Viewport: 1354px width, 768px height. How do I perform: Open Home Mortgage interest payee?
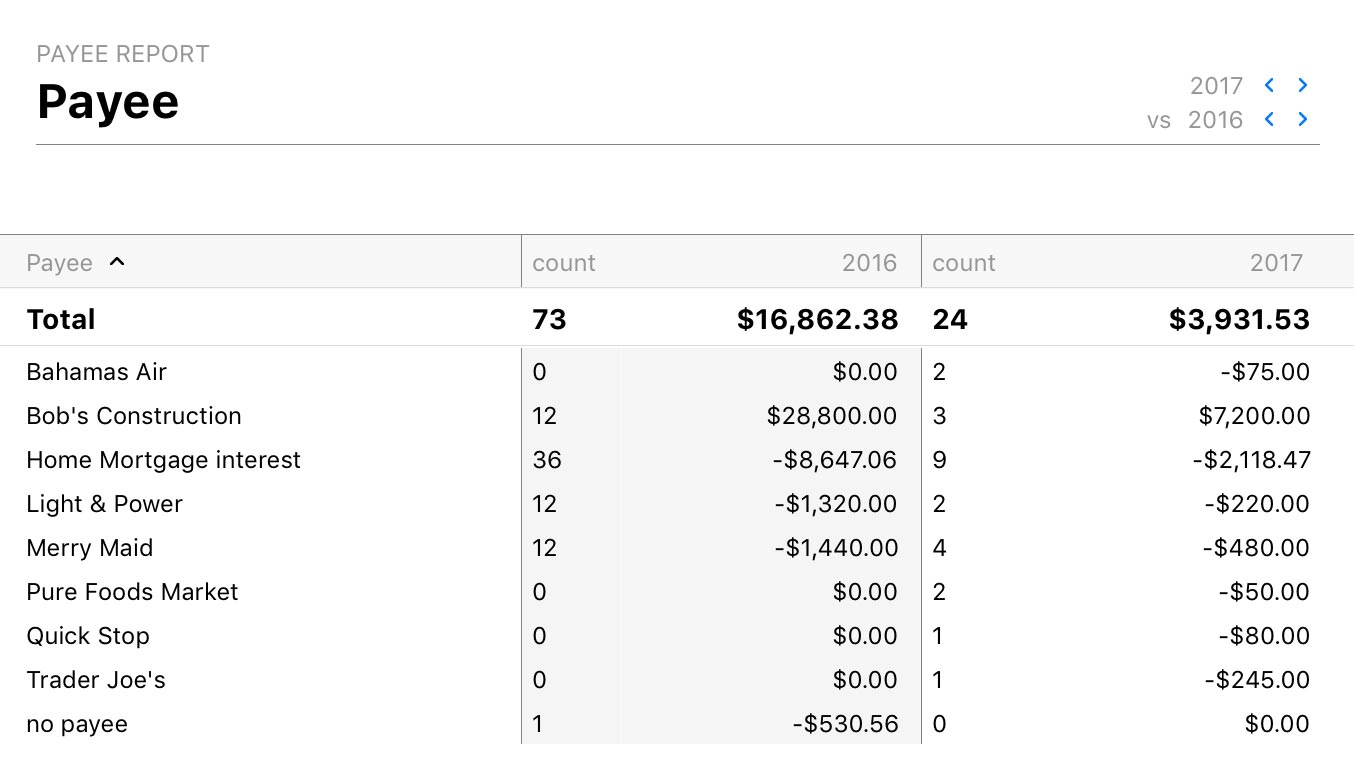pos(163,460)
